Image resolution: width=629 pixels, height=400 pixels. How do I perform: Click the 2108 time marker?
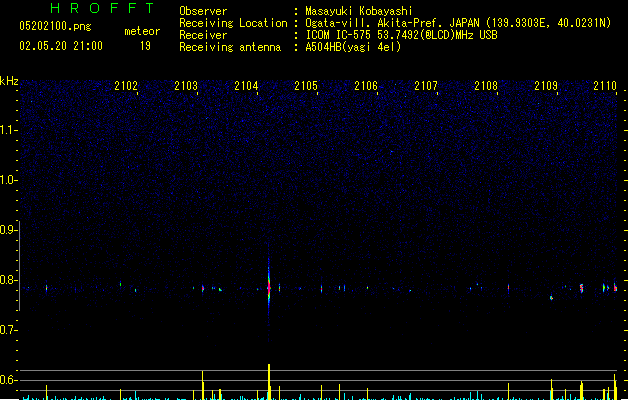[x=486, y=86]
